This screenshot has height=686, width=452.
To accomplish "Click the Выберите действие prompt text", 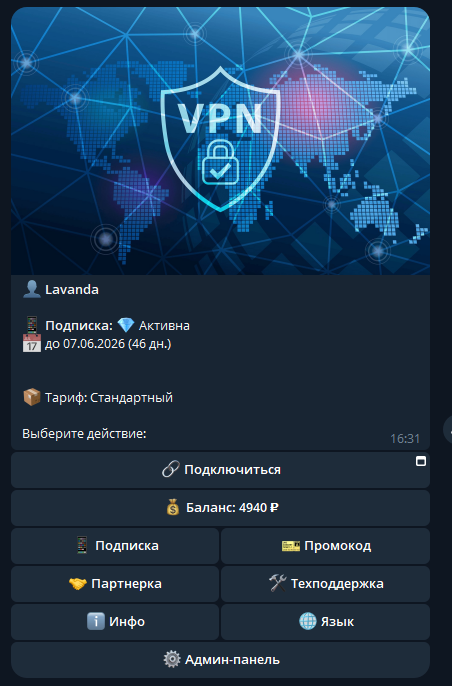I will pyautogui.click(x=84, y=434).
